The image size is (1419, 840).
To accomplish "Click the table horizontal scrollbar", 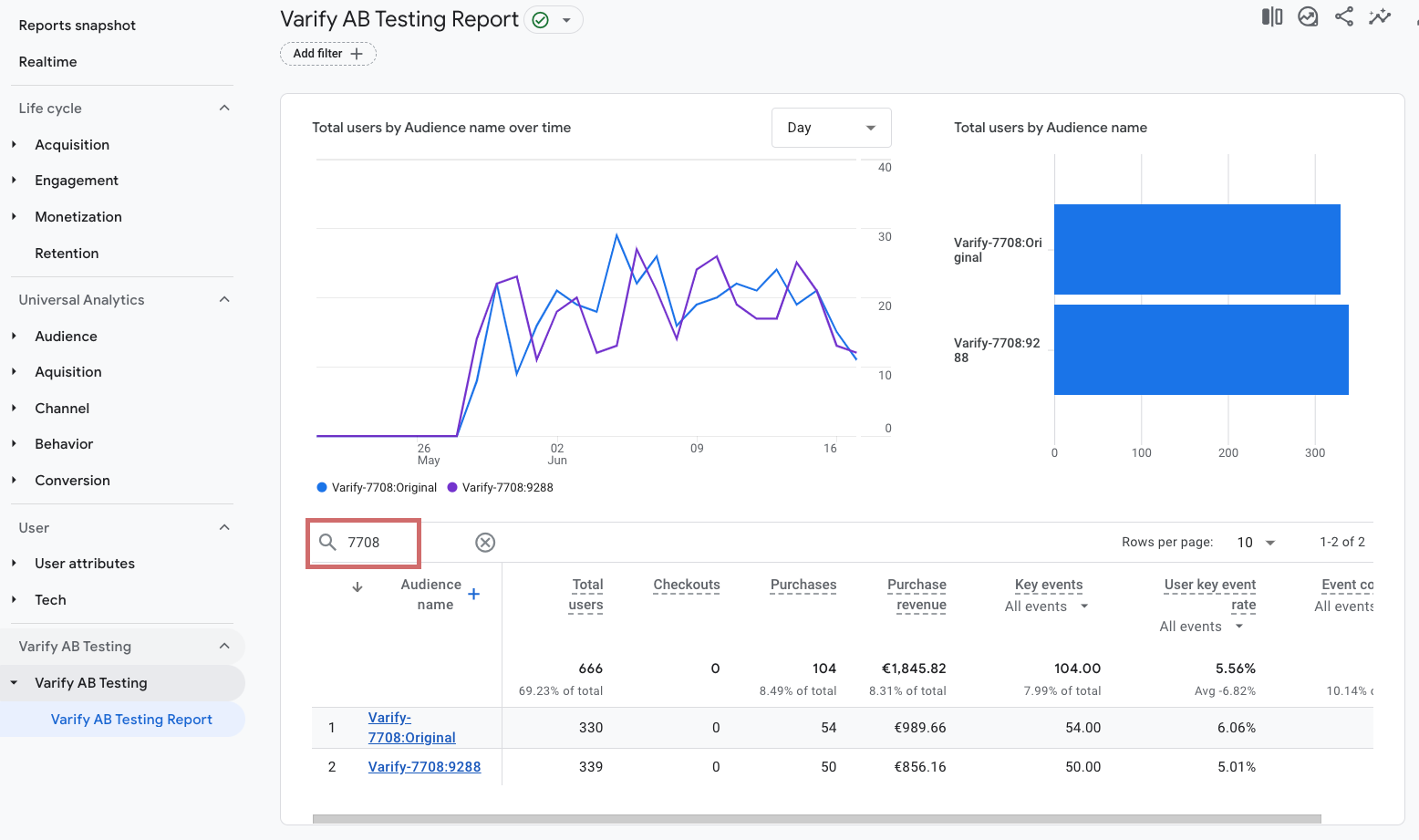I will [x=816, y=819].
